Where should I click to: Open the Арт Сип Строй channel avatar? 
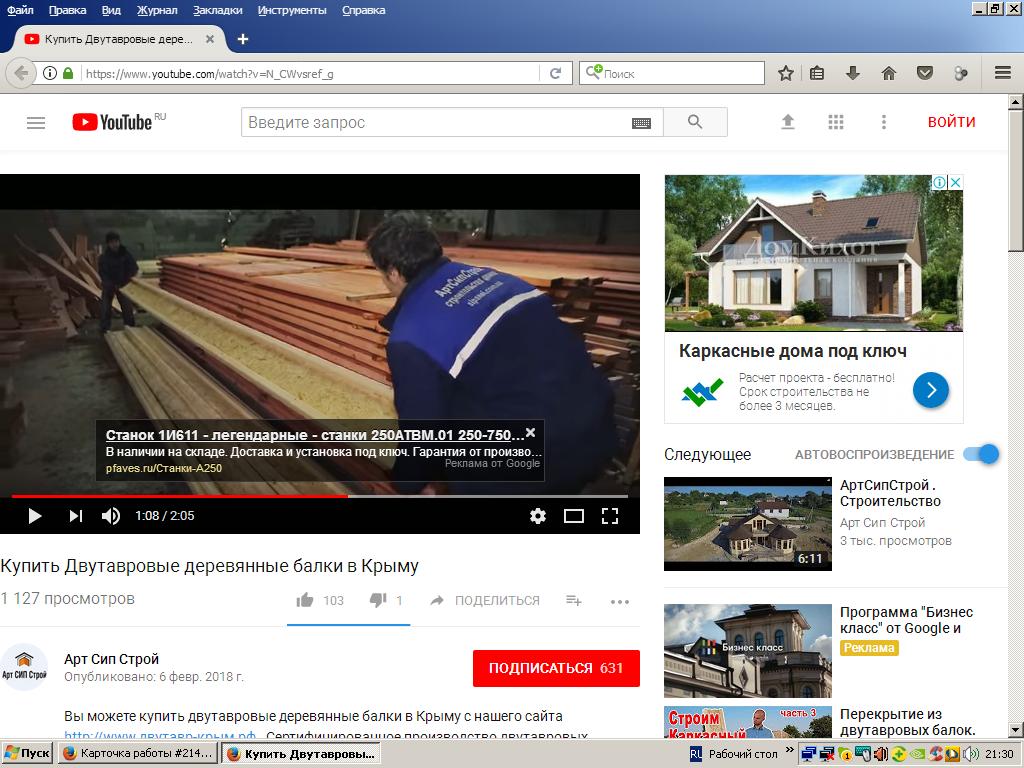pyautogui.click(x=24, y=667)
